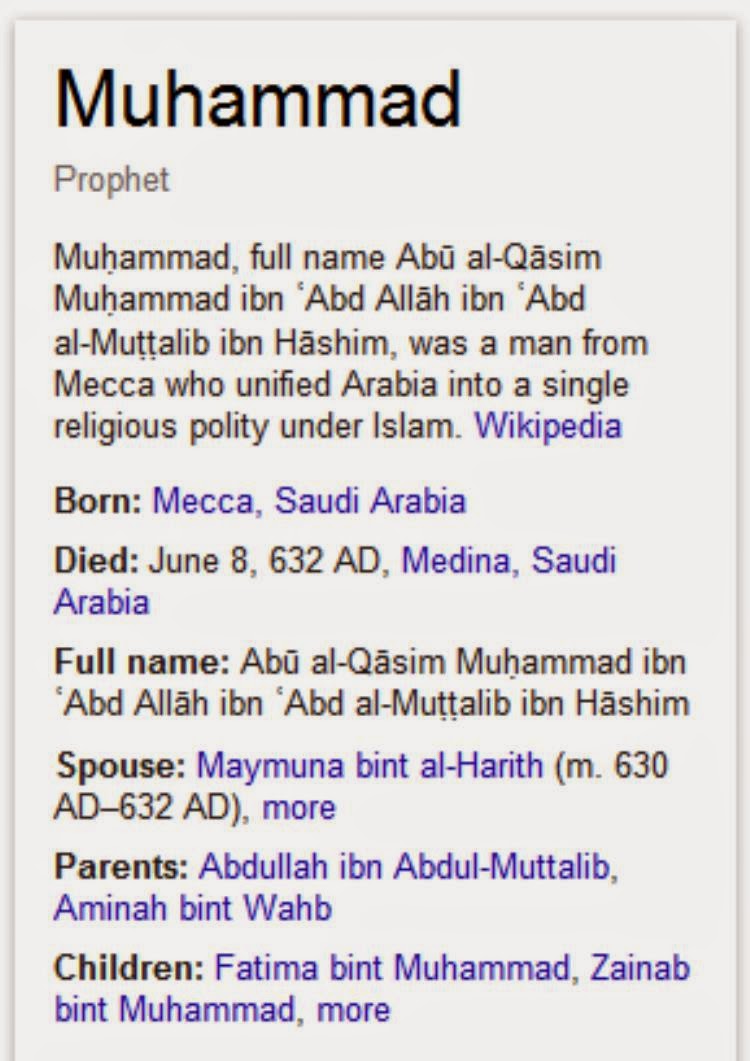
Task: Click the 'Died:' field label
Action: pyautogui.click(x=96, y=560)
